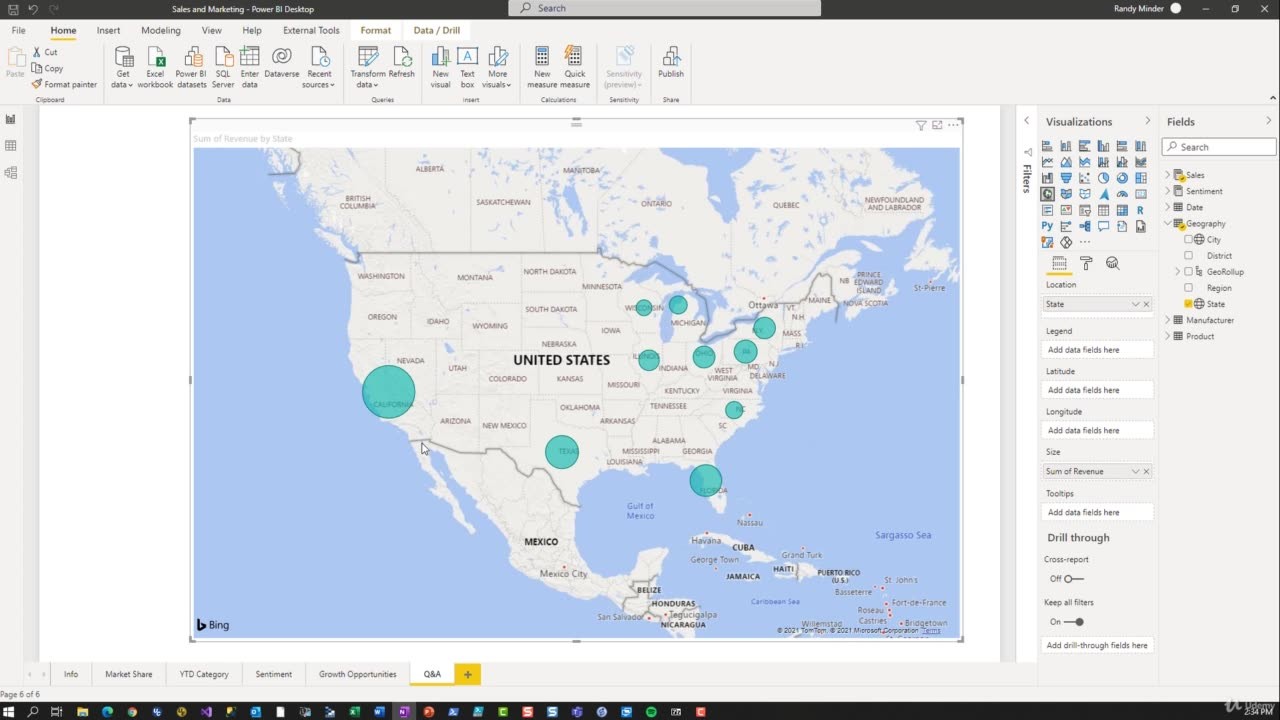Open the Enter data tool
The width and height of the screenshot is (1280, 720).
(x=250, y=66)
